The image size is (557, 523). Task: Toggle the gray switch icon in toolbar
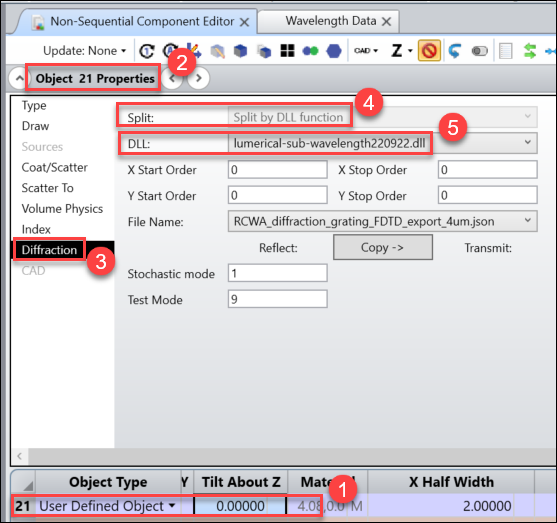480,51
